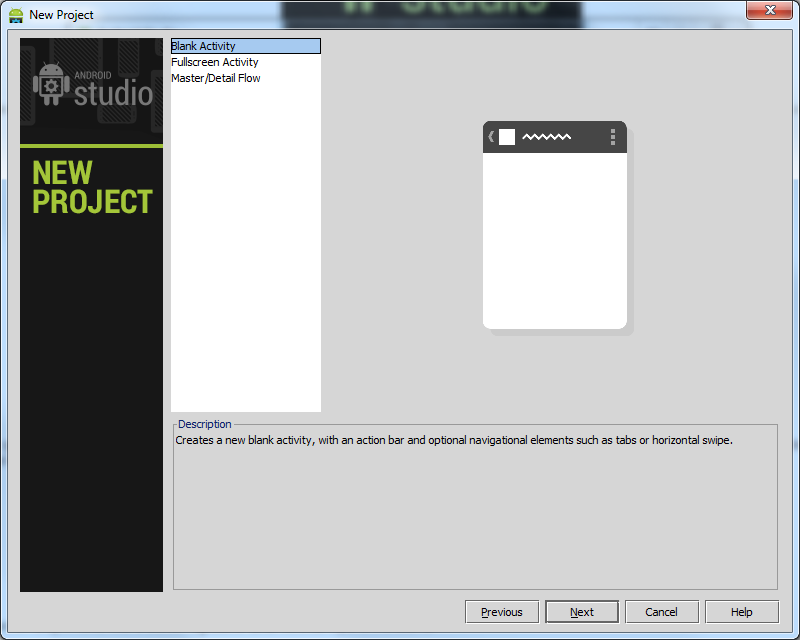Select Blank Activity from the template list

click(x=204, y=46)
